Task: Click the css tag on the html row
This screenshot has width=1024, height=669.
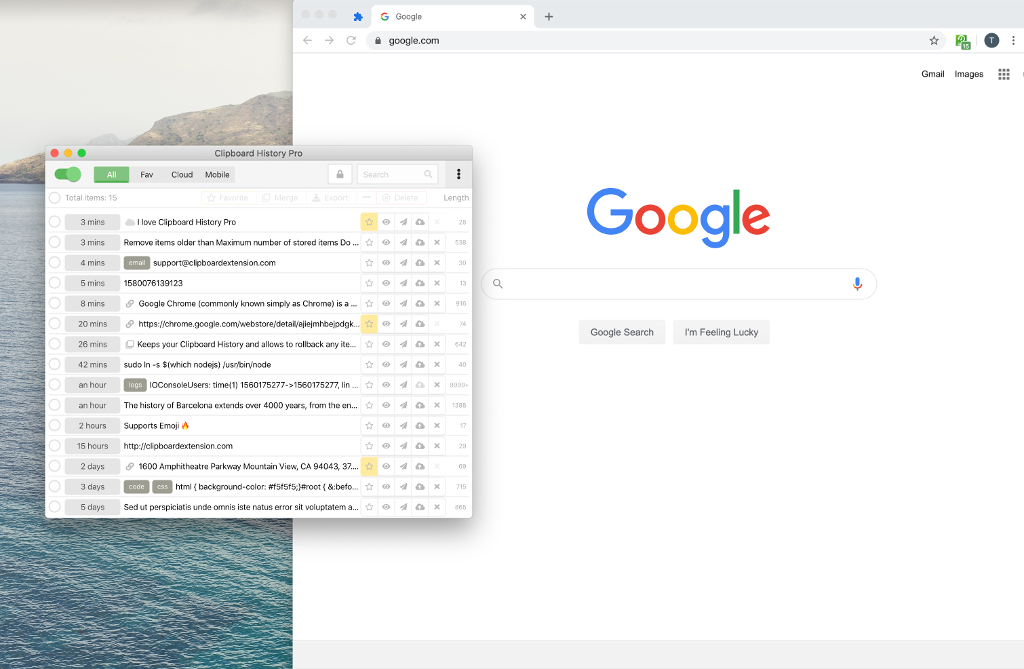Action: (x=162, y=487)
